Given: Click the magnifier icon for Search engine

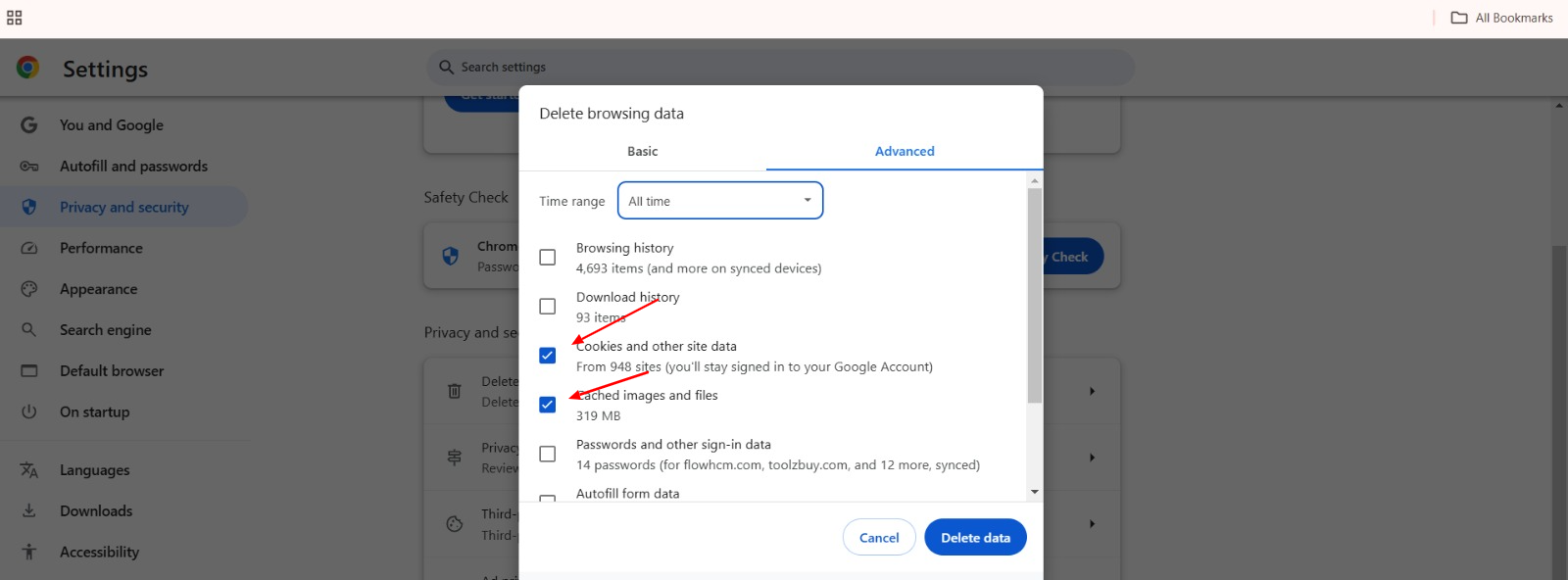Looking at the screenshot, I should [x=29, y=330].
